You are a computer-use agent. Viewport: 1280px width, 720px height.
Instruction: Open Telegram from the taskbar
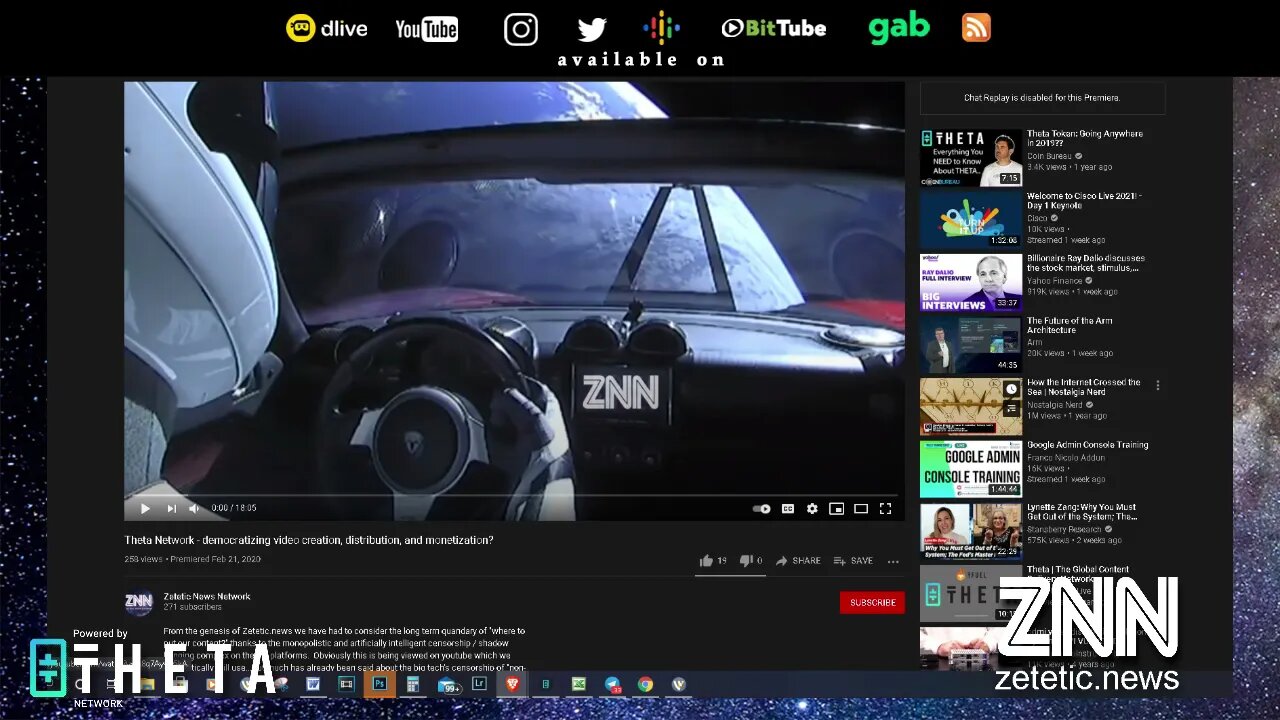tap(612, 684)
